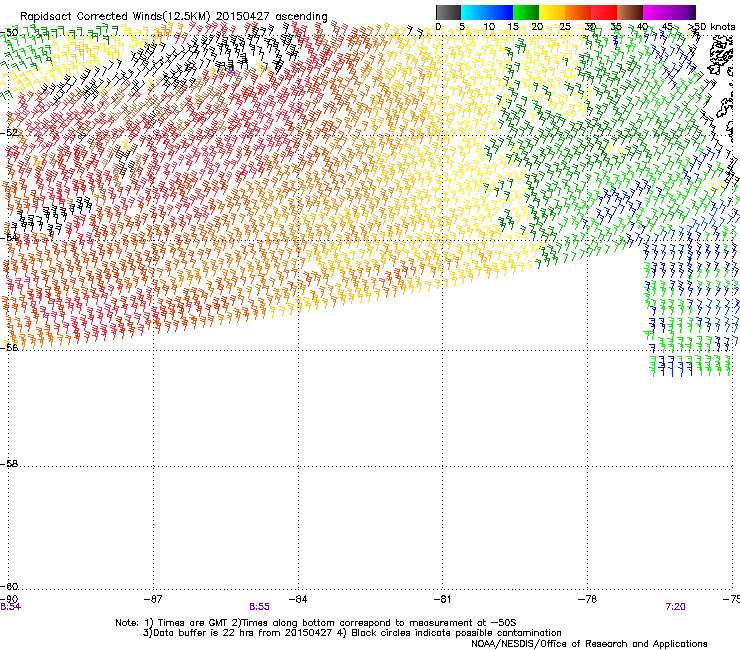Click the -58 latitude axis label

pyautogui.click(x=9, y=464)
